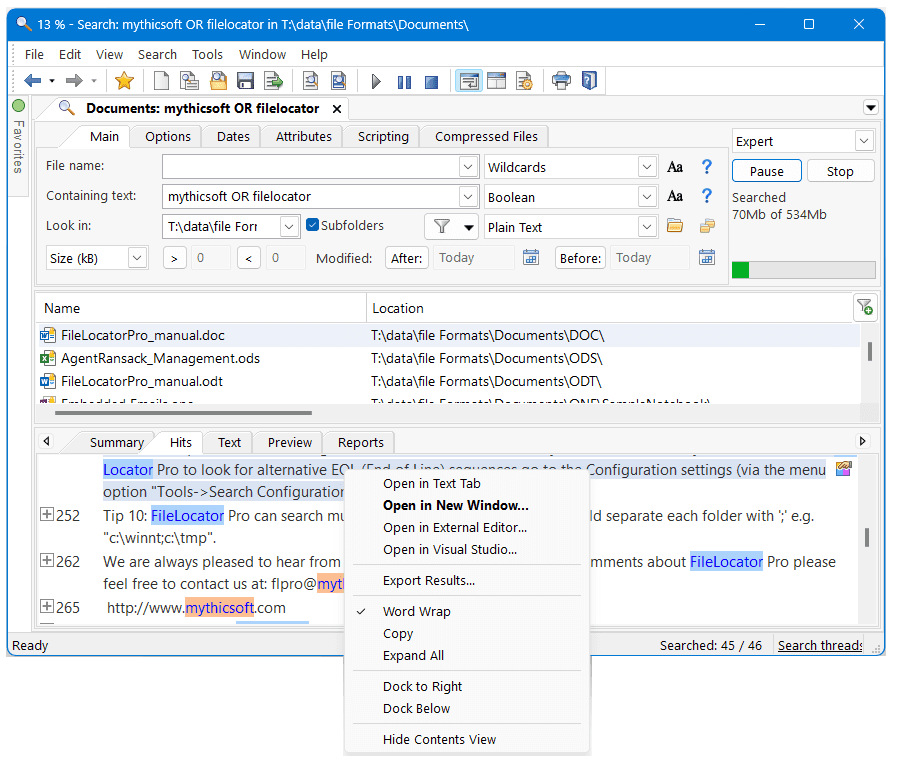Save the search with floppy disk icon
Screen dimensions: 901x767
245,80
